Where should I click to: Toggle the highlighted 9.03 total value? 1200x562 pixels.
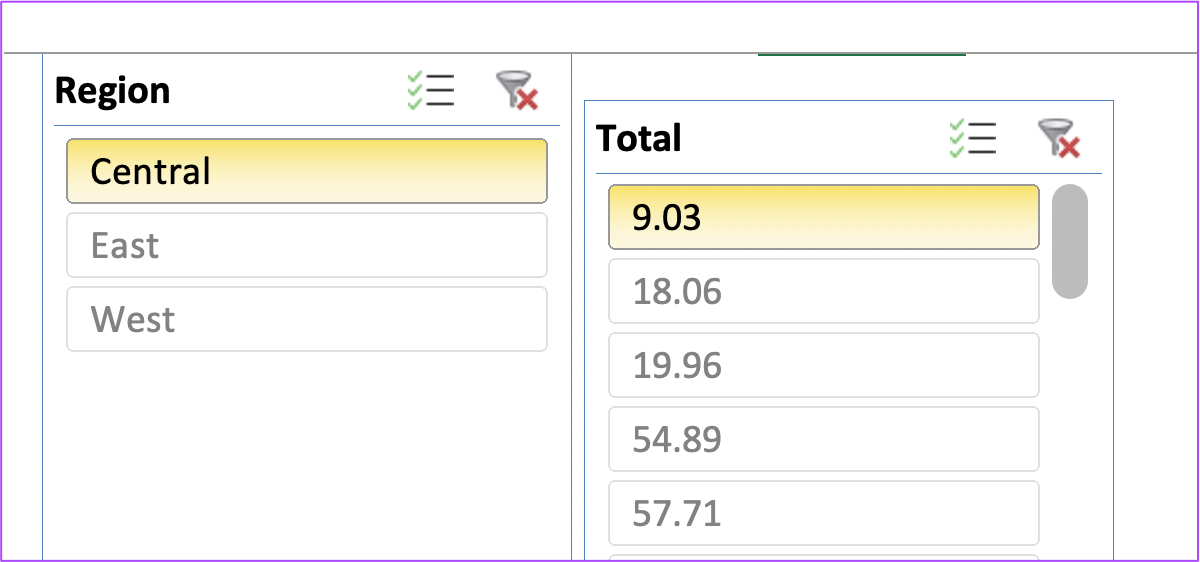824,217
